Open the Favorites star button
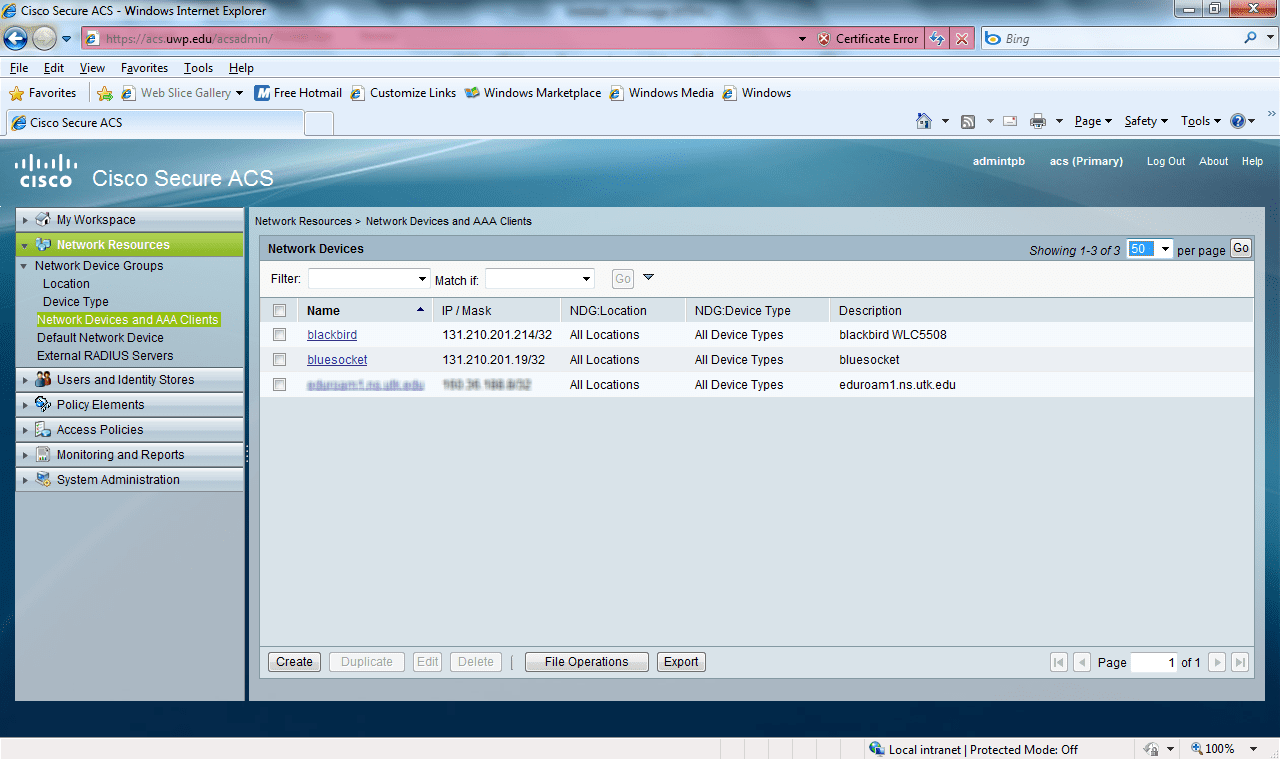Viewport: 1280px width, 760px height. click(x=43, y=93)
